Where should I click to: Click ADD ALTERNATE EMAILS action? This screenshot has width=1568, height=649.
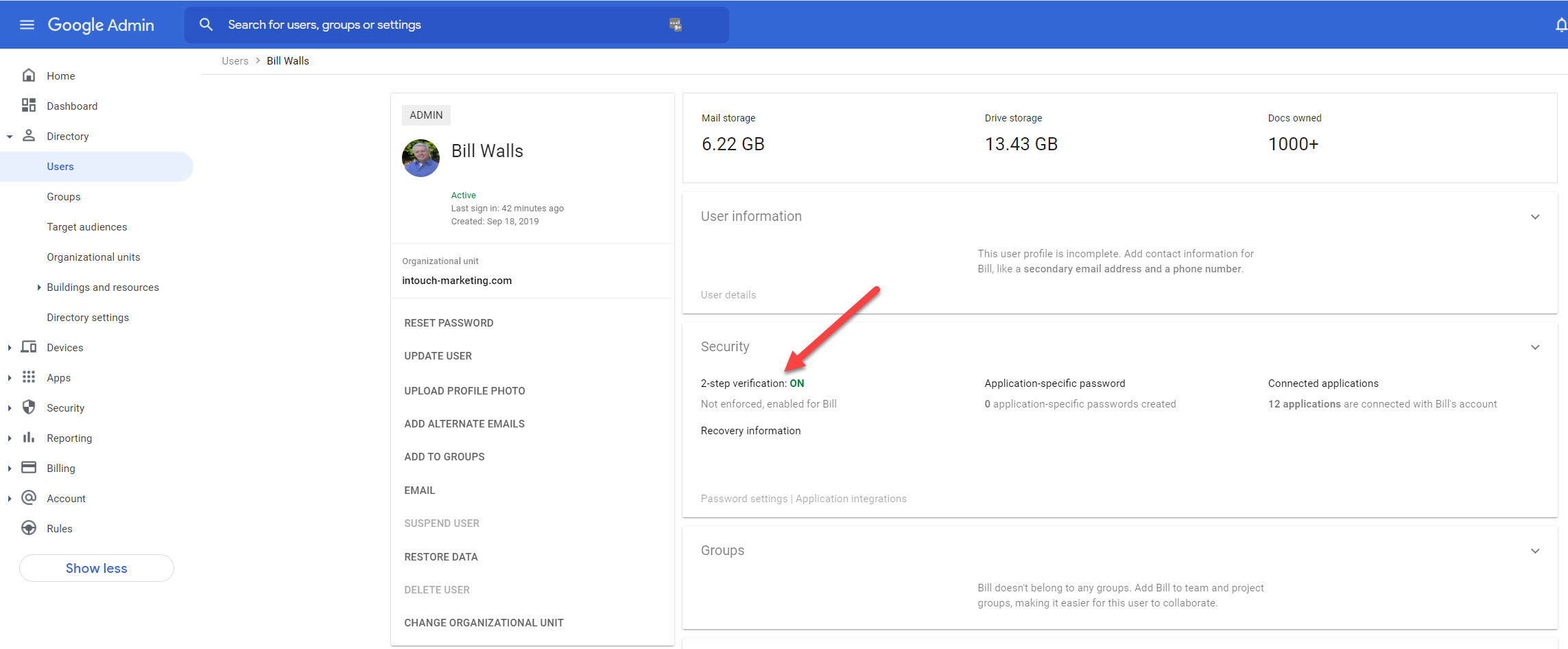464,424
